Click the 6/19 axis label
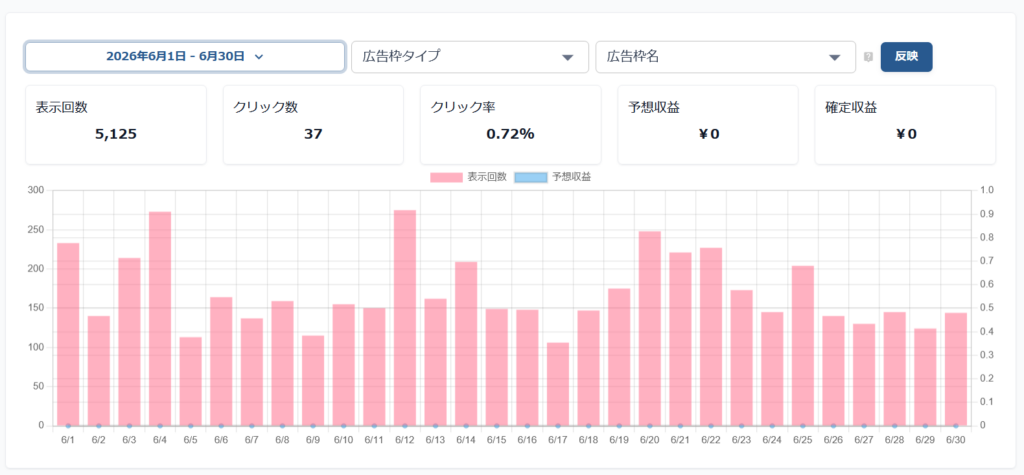 pyautogui.click(x=619, y=440)
